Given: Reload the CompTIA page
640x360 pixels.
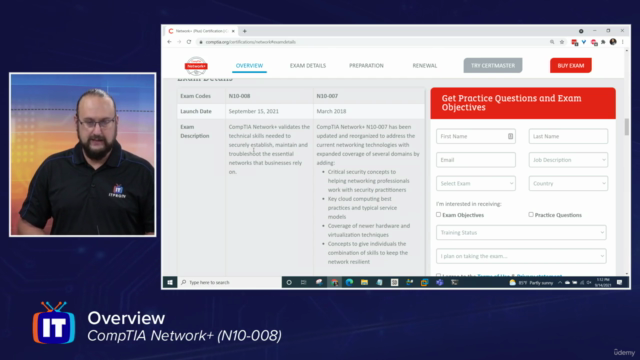Looking at the screenshot, I should click(x=189, y=42).
